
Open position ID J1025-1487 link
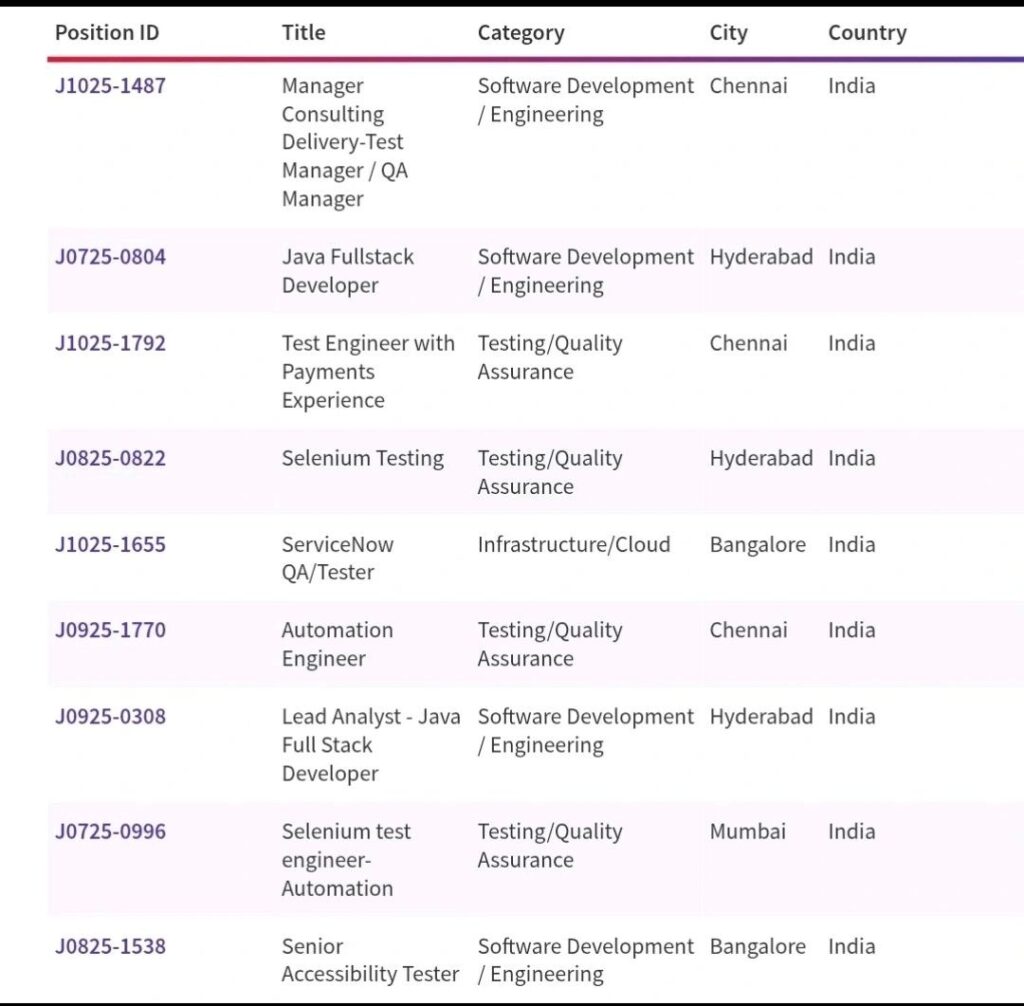pos(110,86)
